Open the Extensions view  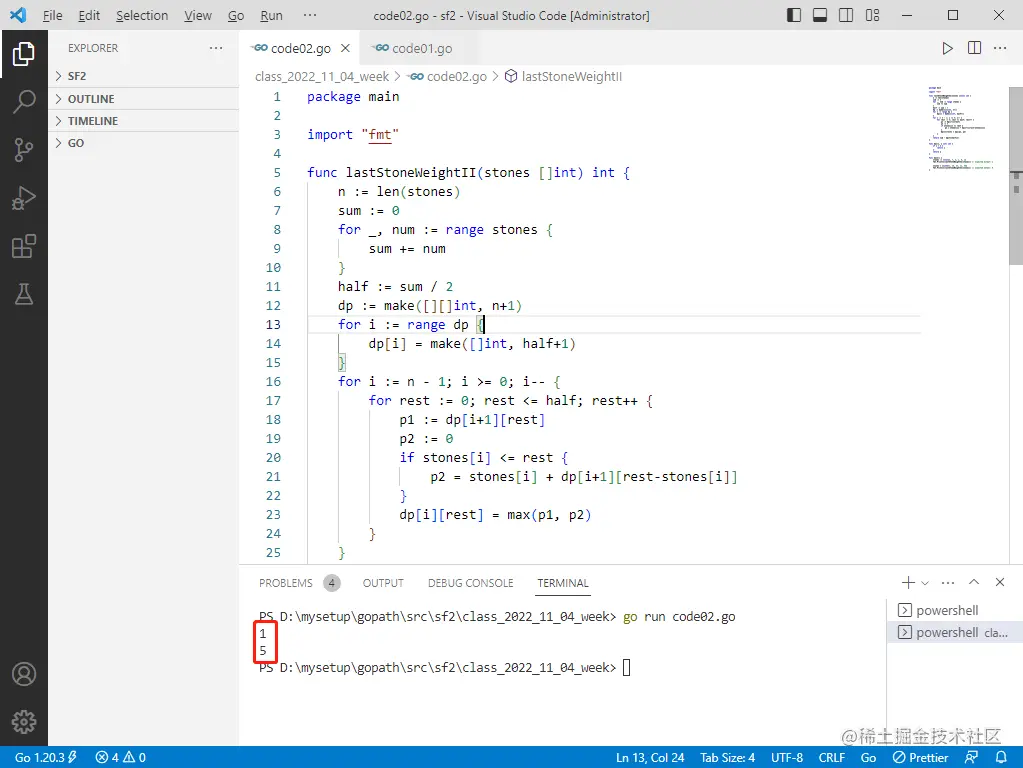click(x=23, y=246)
